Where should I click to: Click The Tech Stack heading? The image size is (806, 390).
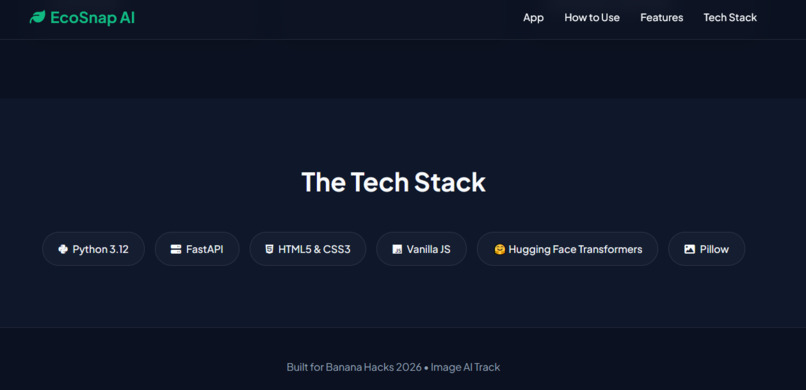click(393, 182)
